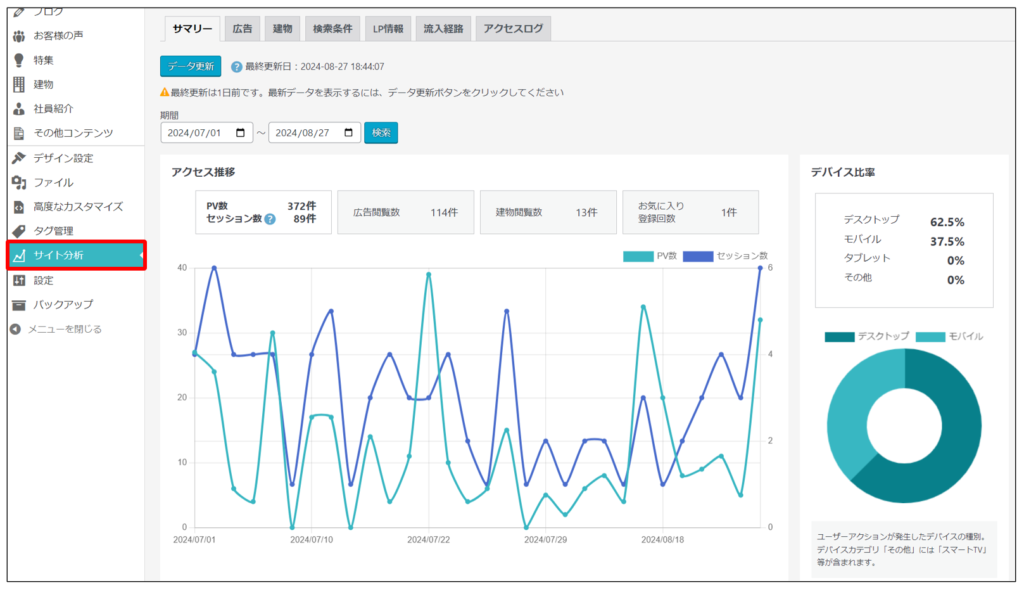Image resolution: width=1024 pixels, height=590 pixels.
Task: Click the help icon beside 最終更新日
Action: pos(237,67)
